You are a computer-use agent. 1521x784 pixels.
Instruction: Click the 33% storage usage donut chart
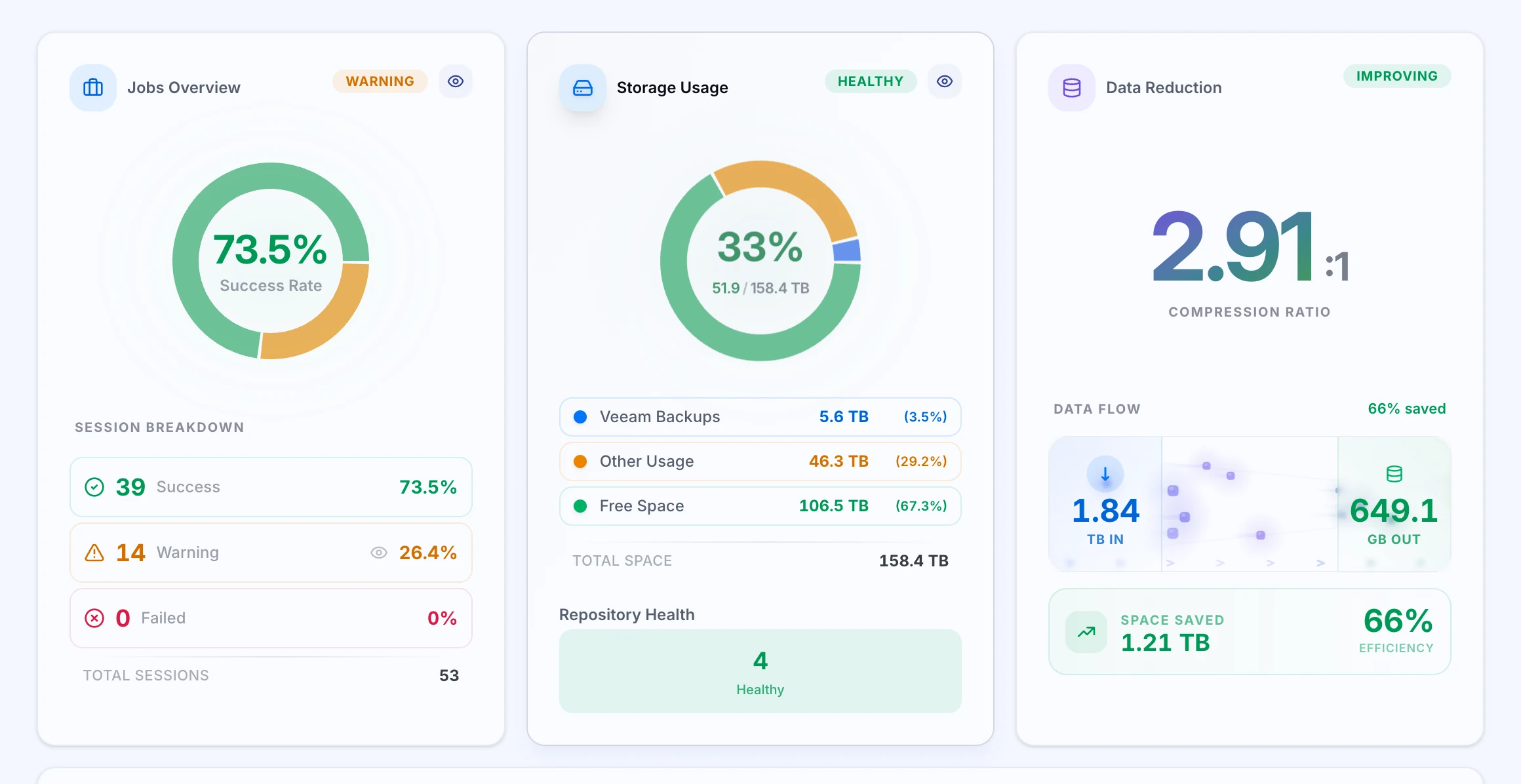coord(760,261)
